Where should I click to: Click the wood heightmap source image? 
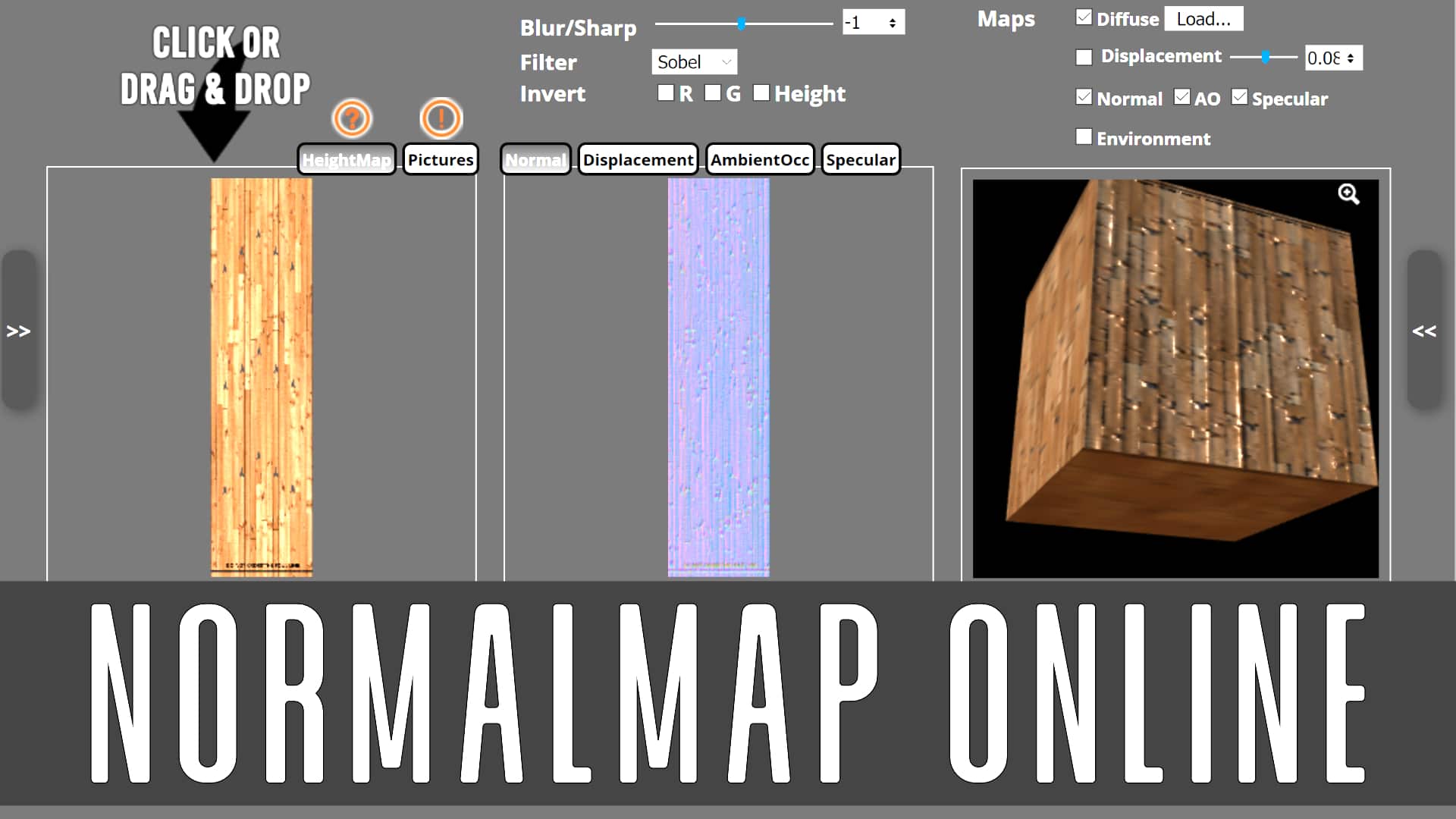point(262,378)
